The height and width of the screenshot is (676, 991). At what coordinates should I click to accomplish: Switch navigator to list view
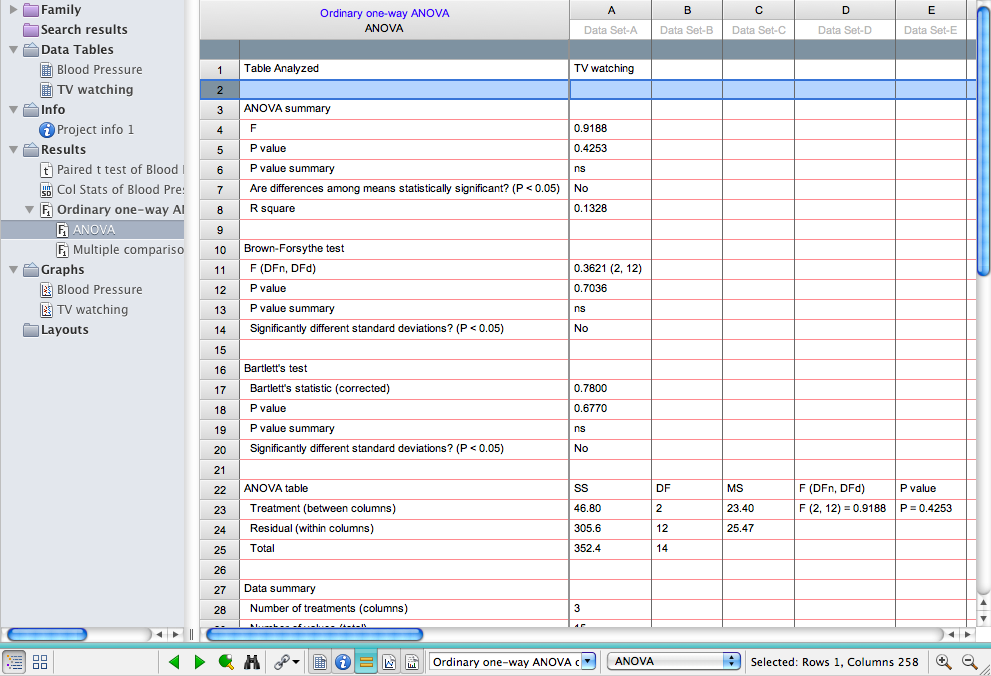pyautogui.click(x=15, y=662)
